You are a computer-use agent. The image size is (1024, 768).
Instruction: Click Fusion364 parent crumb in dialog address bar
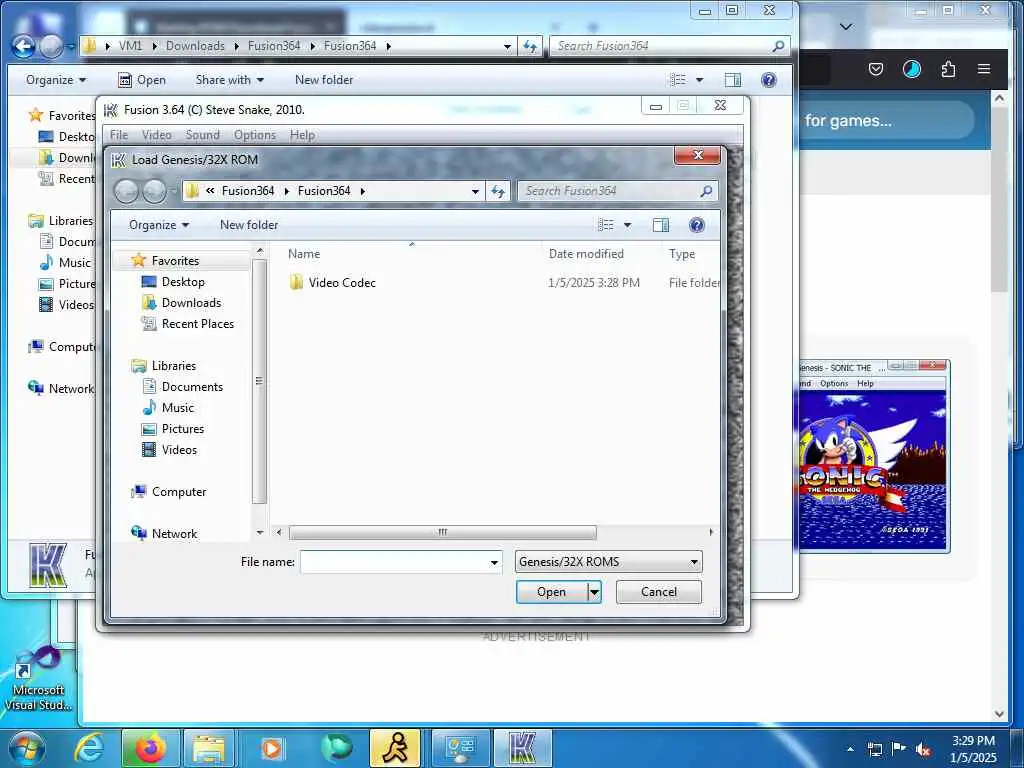click(x=248, y=191)
